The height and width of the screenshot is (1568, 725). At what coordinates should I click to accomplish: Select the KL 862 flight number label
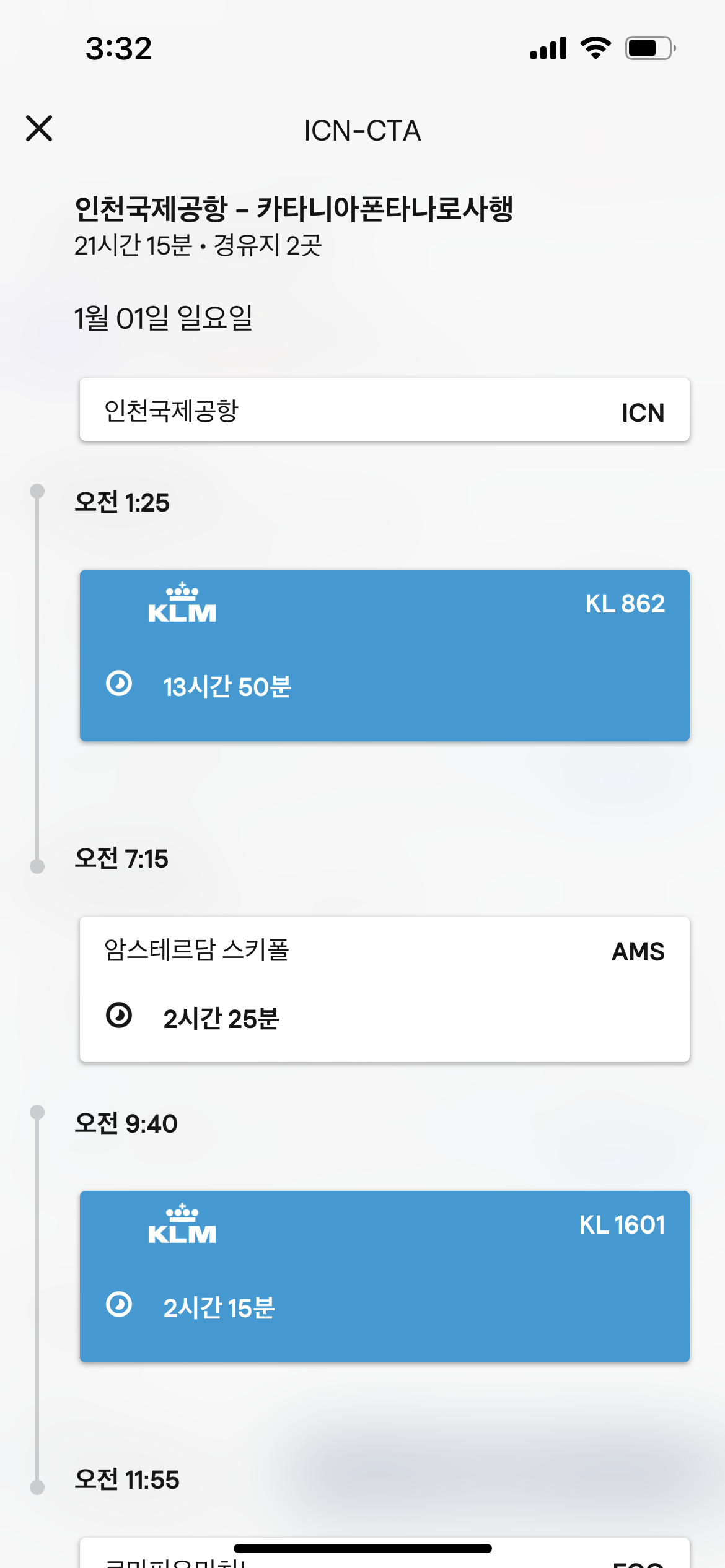pos(625,604)
